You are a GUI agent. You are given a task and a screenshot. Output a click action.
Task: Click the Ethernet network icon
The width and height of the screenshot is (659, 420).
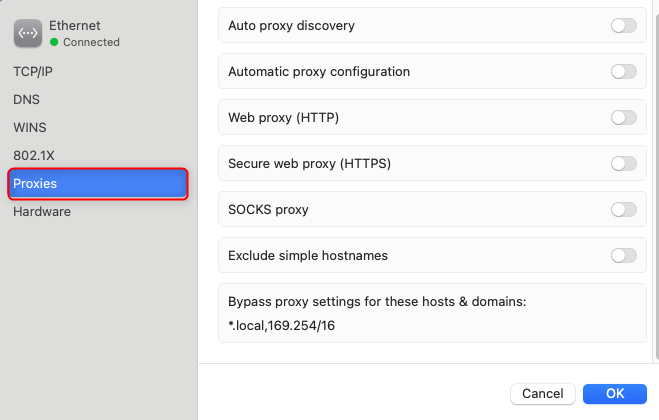click(28, 33)
